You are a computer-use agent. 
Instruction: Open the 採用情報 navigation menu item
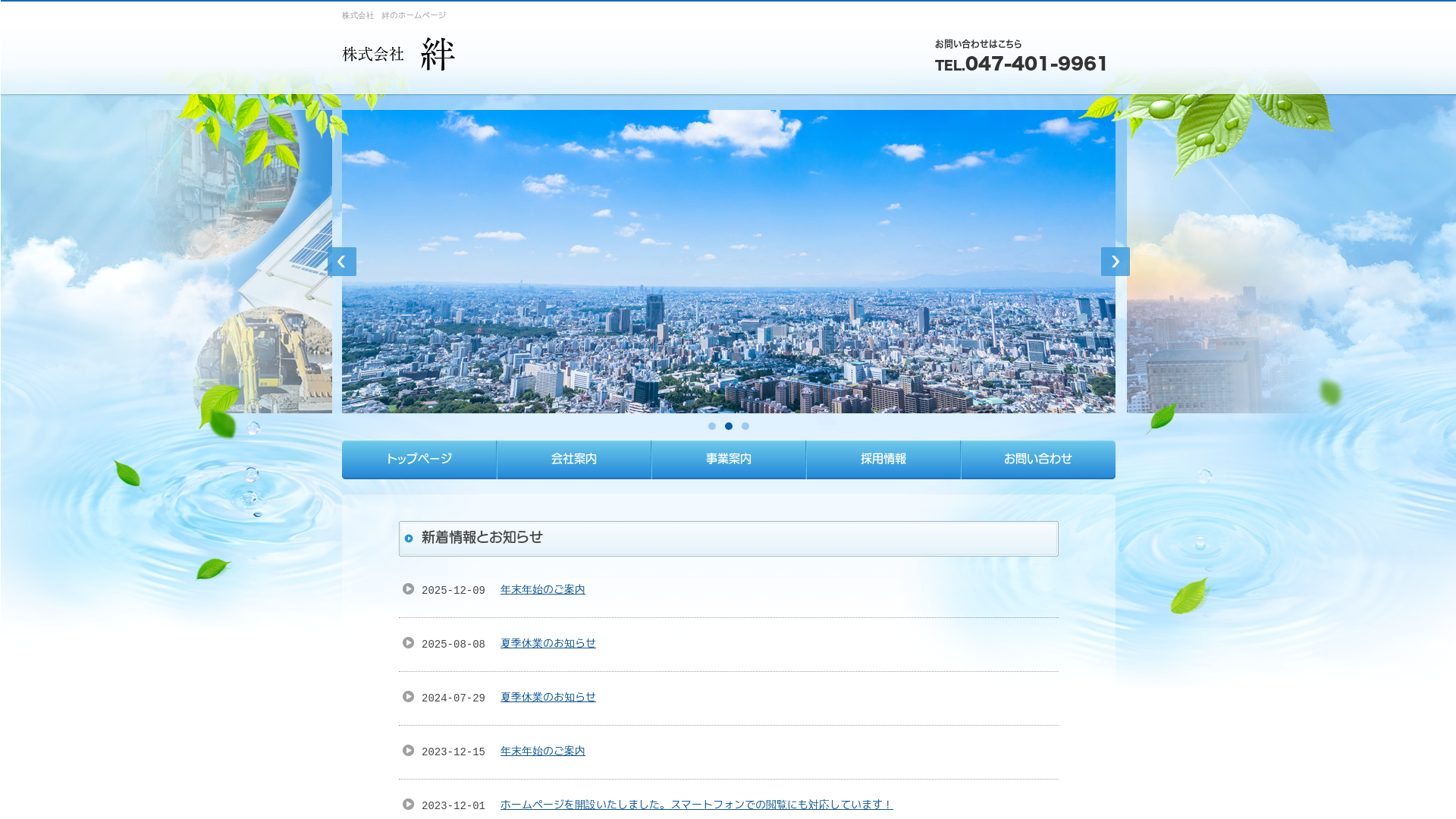(883, 459)
